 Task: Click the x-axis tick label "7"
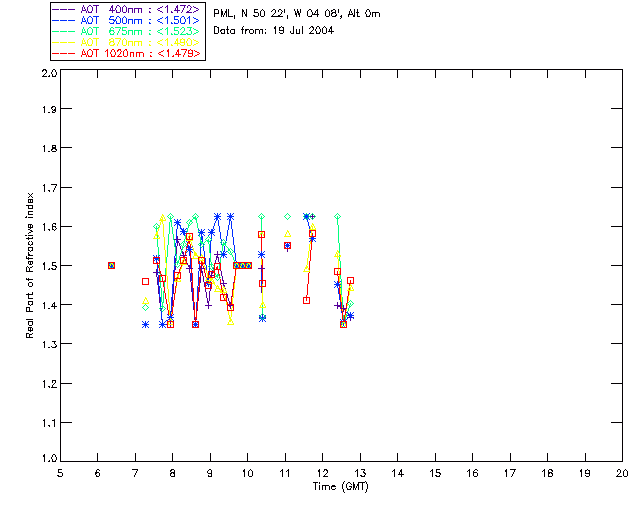point(135,473)
